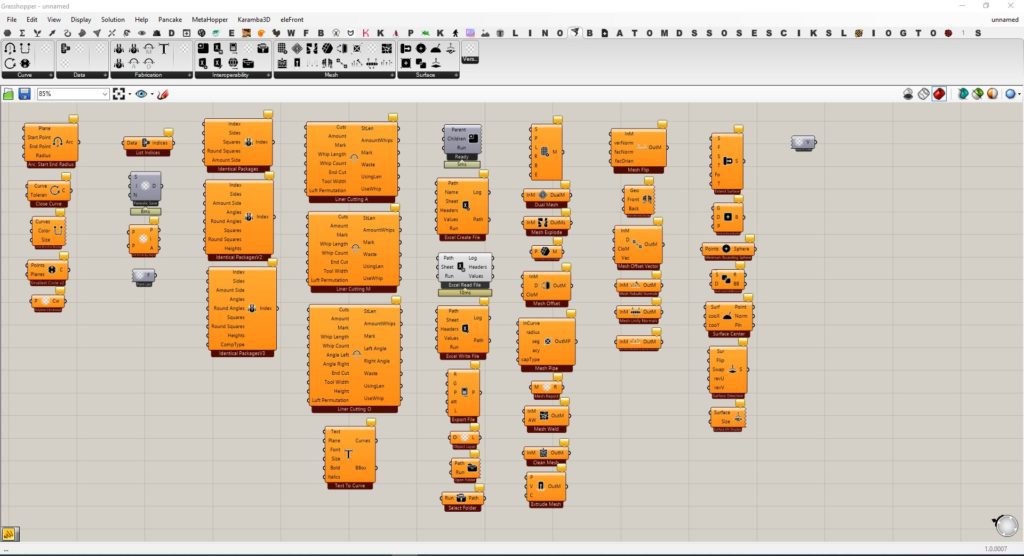Expand the Interoperability panel with its plus
This screenshot has width=1024, height=556.
click(x=268, y=75)
